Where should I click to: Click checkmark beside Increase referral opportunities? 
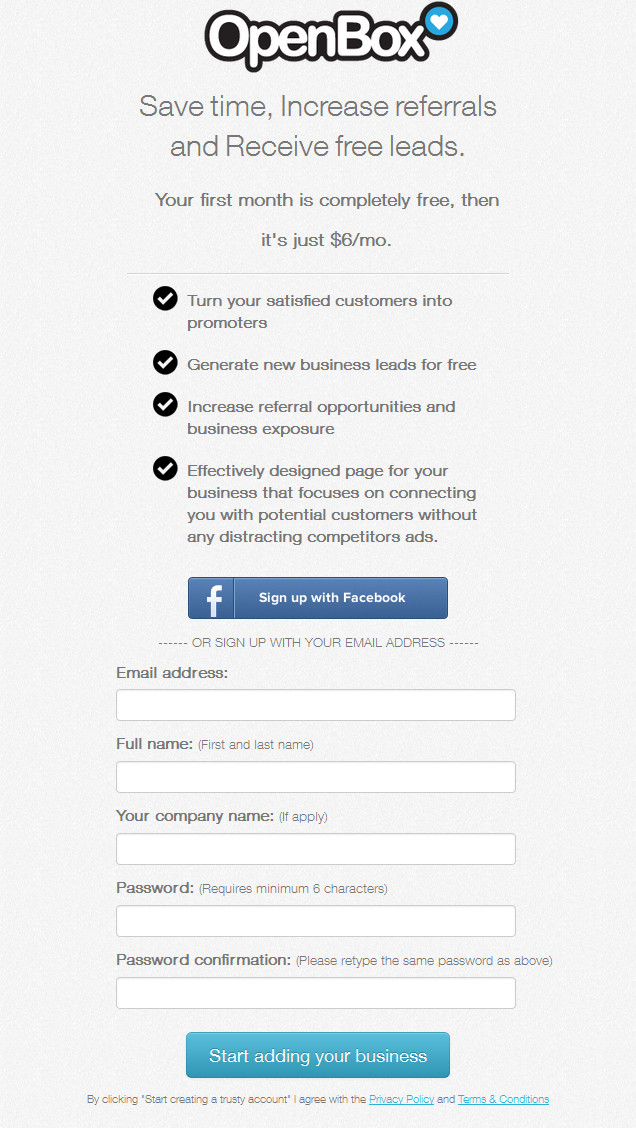point(165,404)
